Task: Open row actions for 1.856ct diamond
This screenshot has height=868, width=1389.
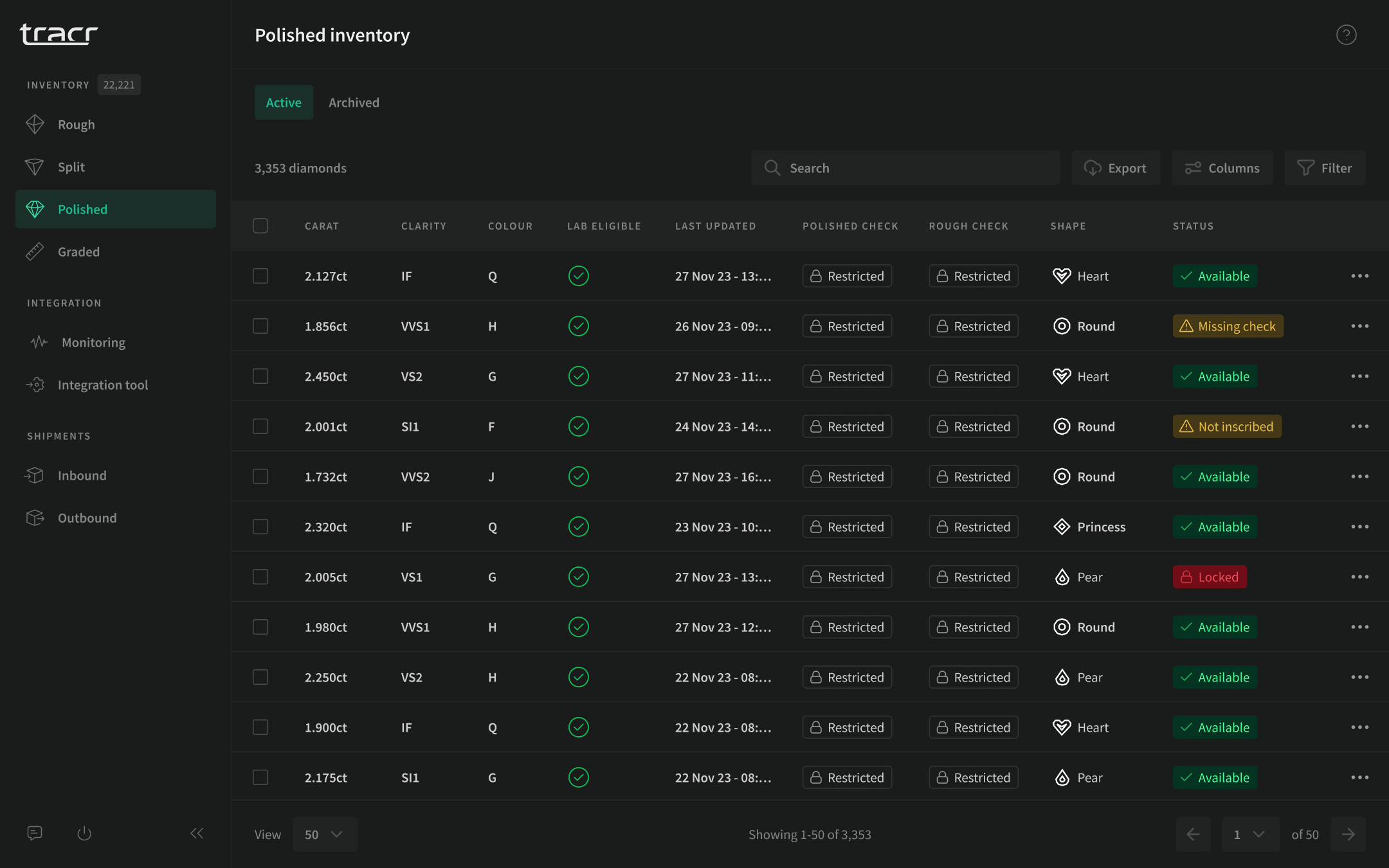Action: (1359, 326)
